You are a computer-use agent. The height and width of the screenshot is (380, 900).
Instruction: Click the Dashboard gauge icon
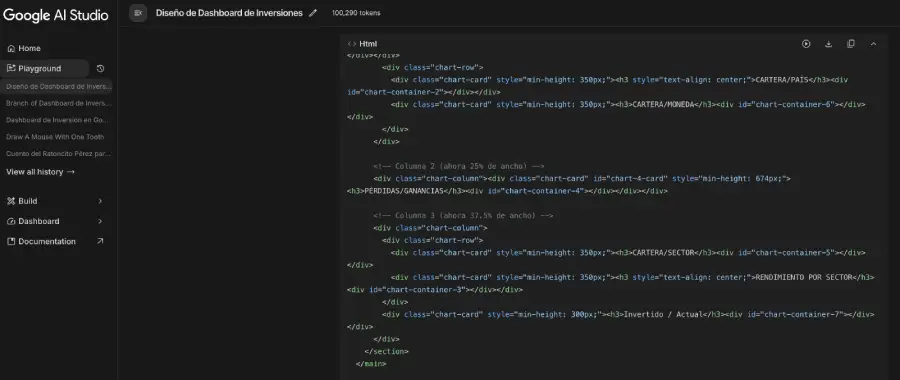click(x=11, y=221)
